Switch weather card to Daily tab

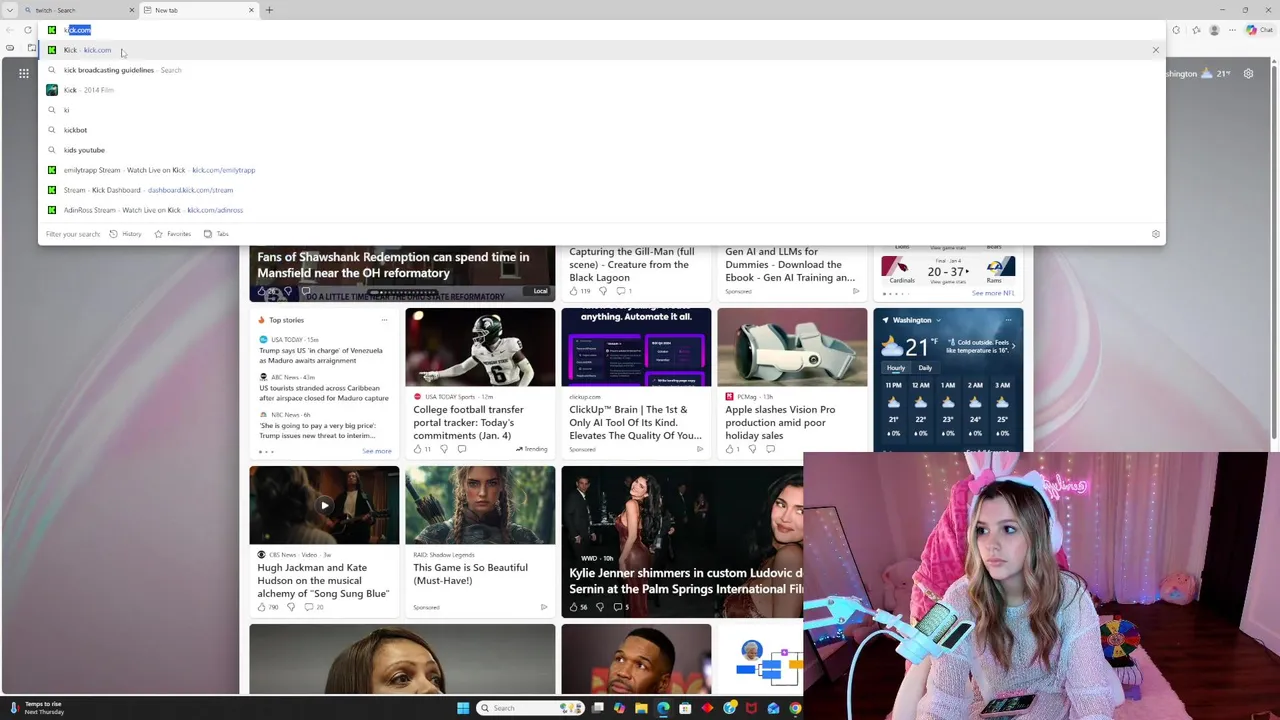click(x=925, y=368)
